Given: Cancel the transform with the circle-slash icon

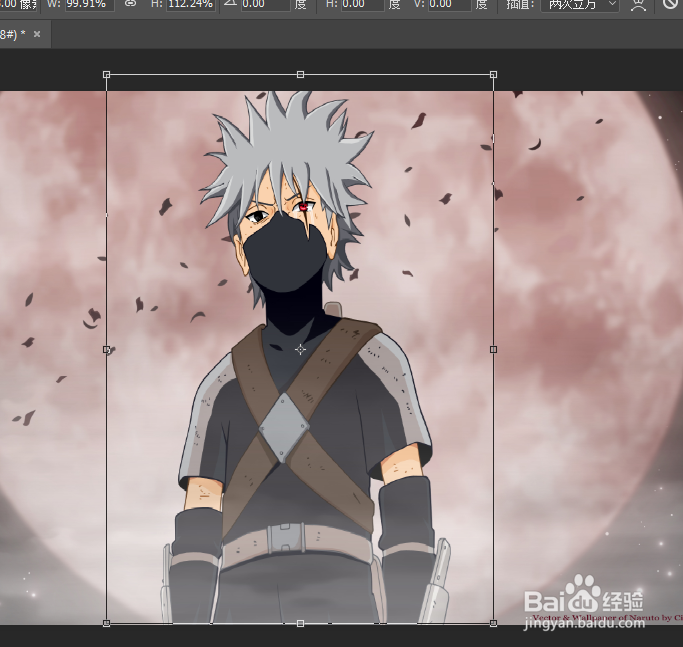Looking at the screenshot, I should tap(671, 3).
